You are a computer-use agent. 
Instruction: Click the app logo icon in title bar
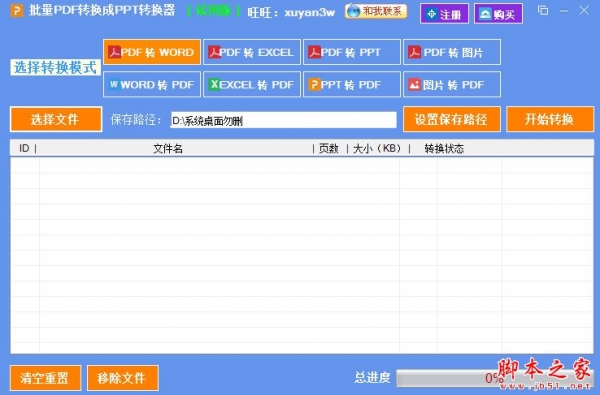pyautogui.click(x=17, y=11)
